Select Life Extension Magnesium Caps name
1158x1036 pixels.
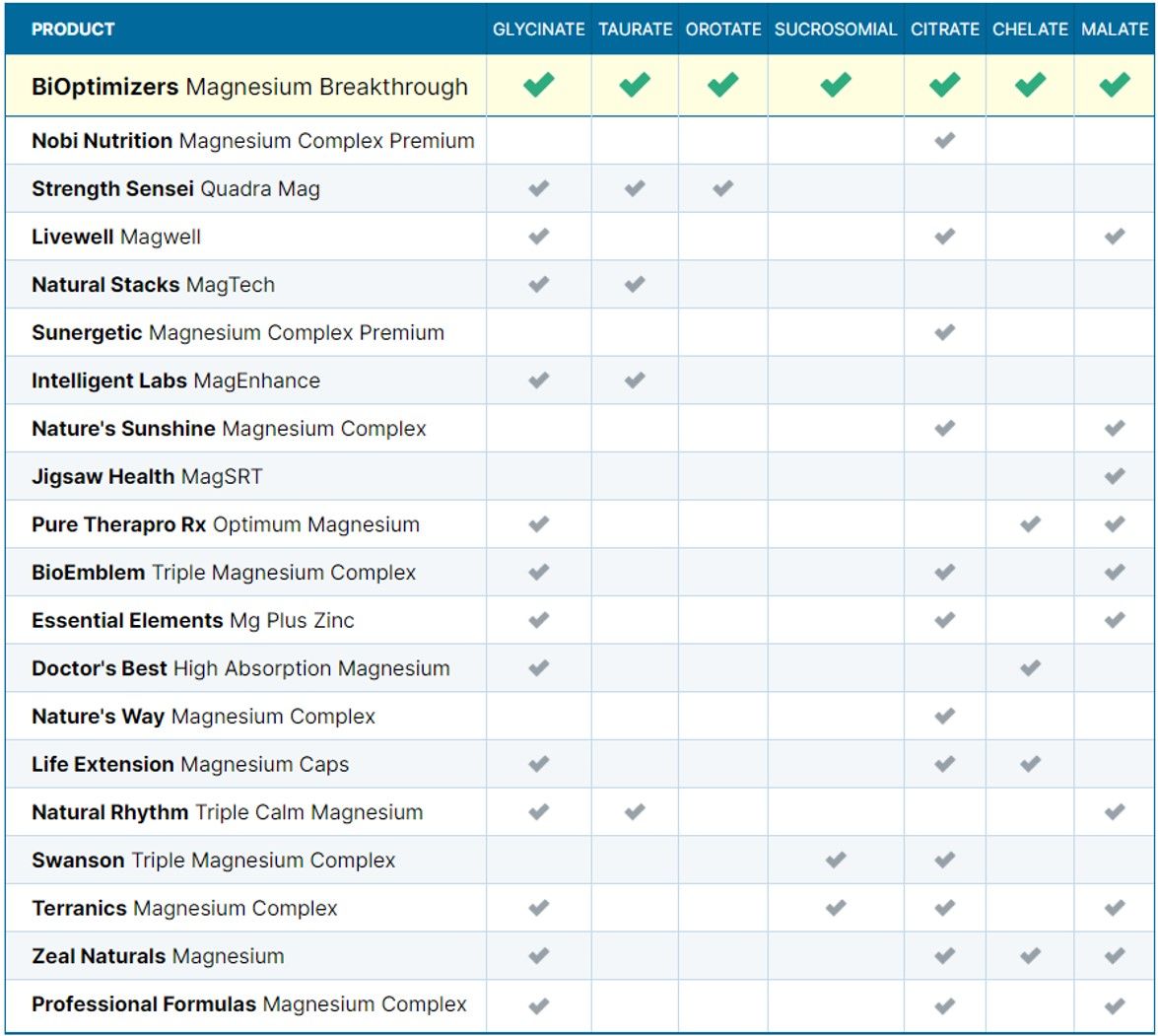tap(190, 764)
